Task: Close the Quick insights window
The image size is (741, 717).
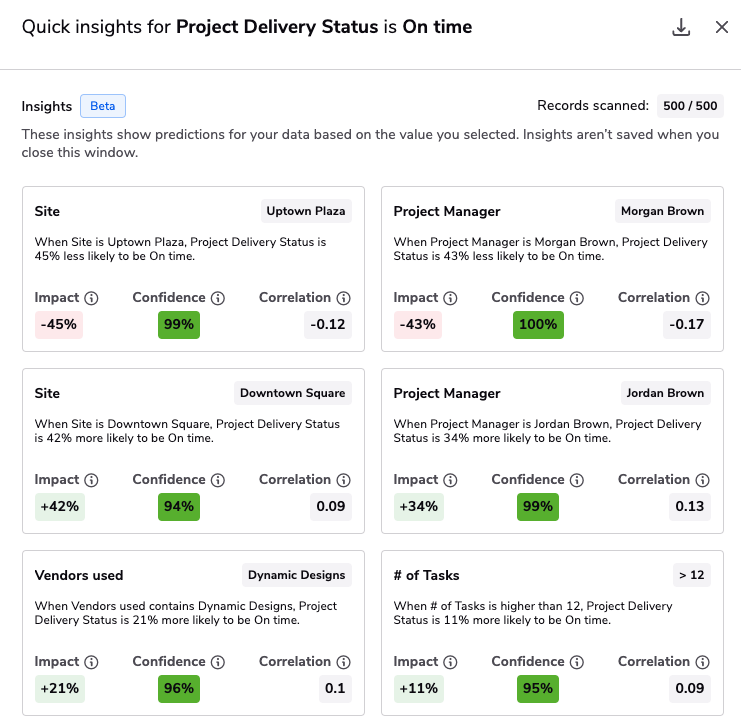Action: (x=722, y=27)
